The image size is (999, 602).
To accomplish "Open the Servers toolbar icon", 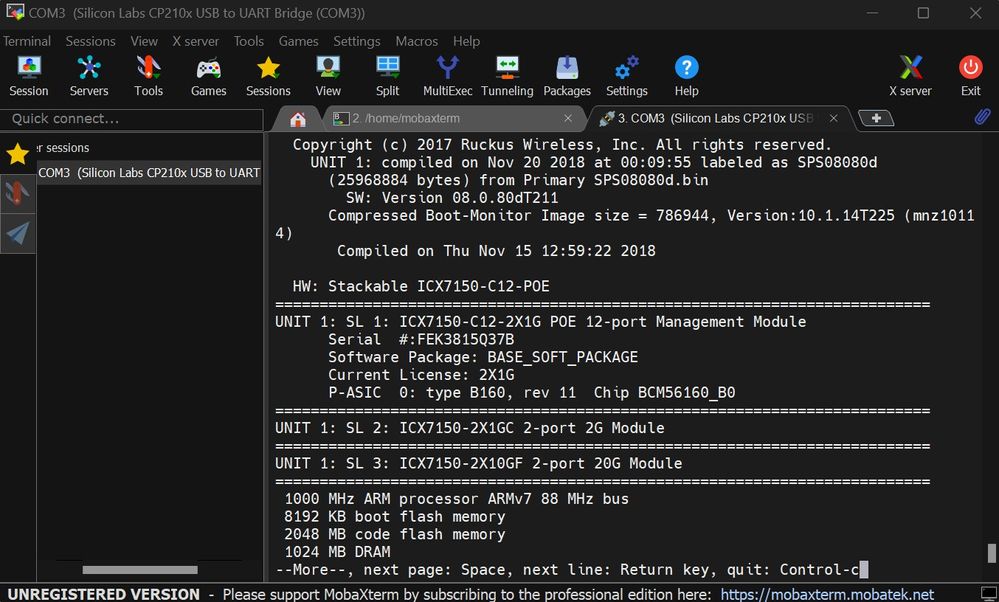I will tap(89, 76).
